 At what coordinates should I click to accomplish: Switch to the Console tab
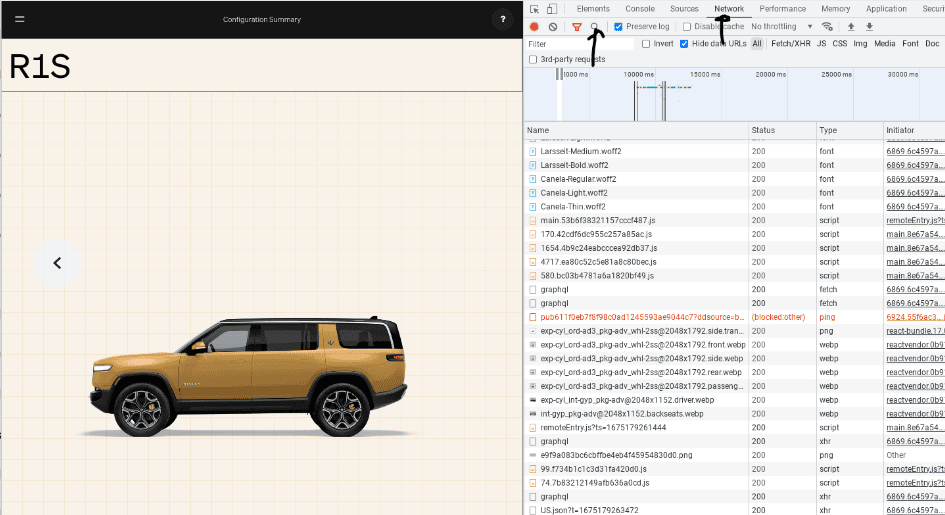click(640, 9)
